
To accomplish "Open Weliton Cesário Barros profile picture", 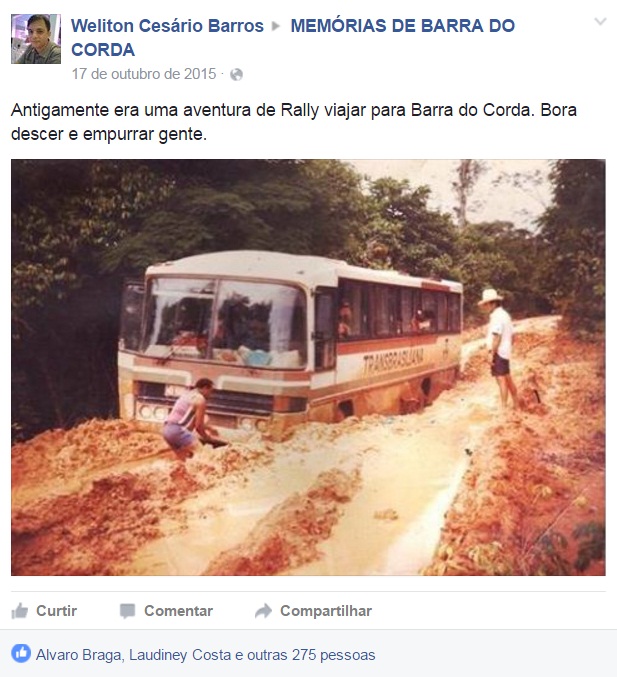I will click(36, 39).
